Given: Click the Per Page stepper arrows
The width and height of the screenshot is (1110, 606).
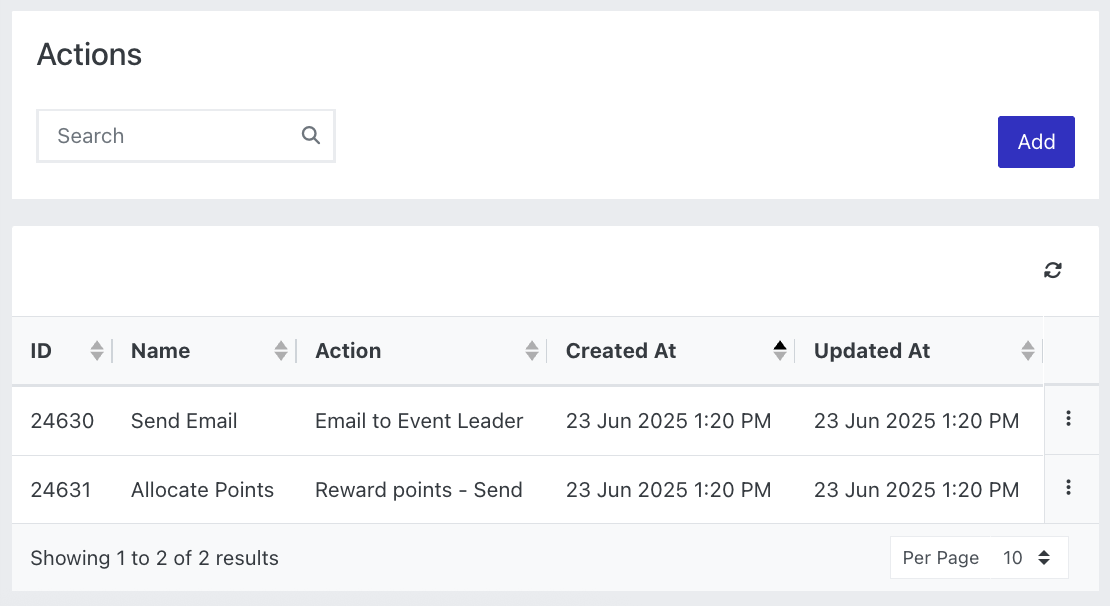Looking at the screenshot, I should [1044, 558].
